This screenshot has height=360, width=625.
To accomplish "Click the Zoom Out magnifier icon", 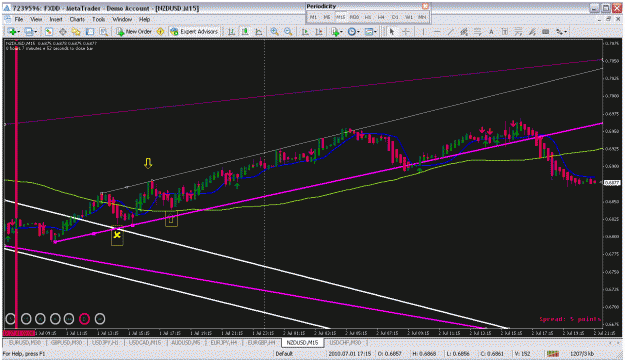I will (288, 31).
